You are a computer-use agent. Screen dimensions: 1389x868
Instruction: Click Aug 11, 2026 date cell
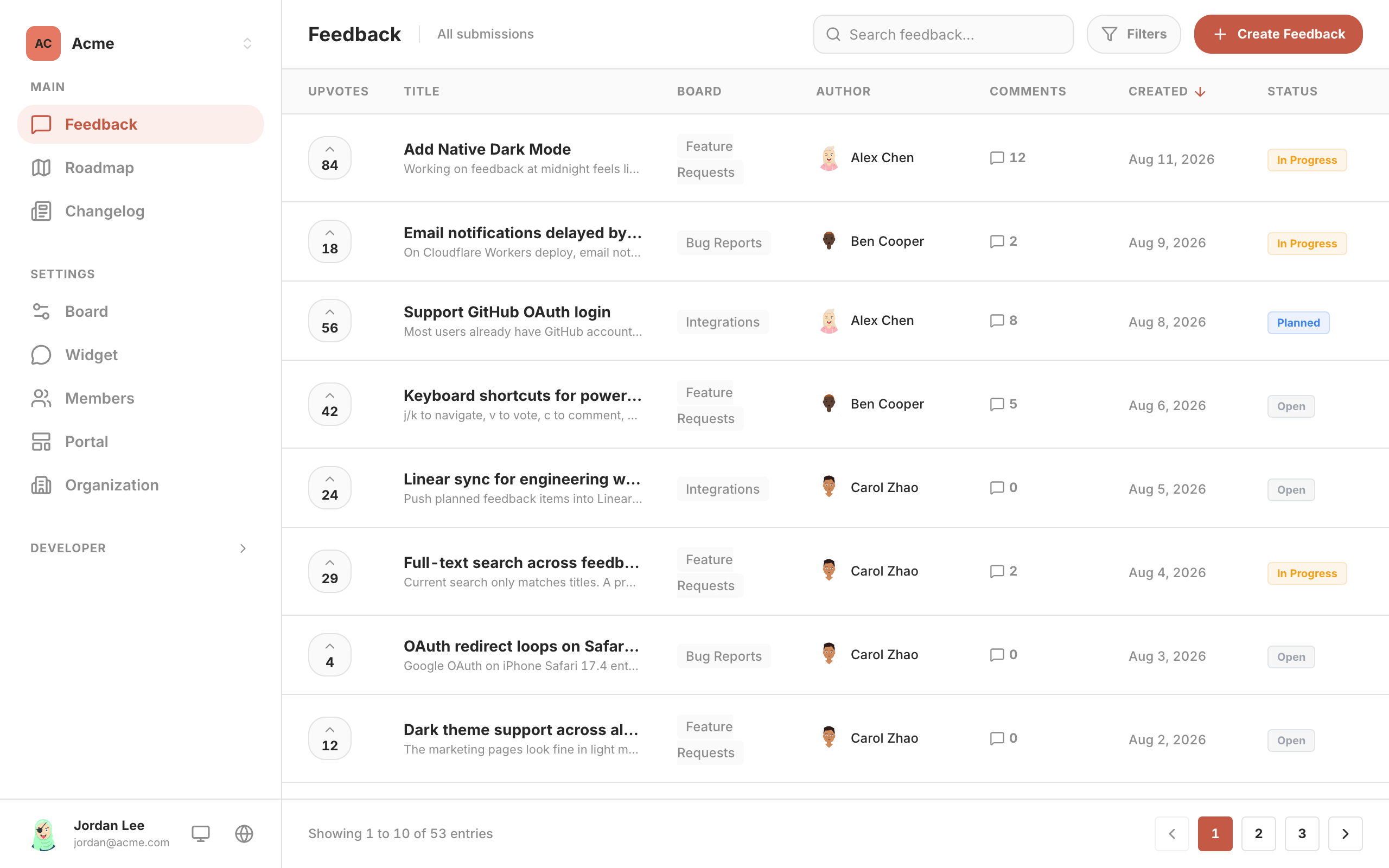tap(1171, 159)
